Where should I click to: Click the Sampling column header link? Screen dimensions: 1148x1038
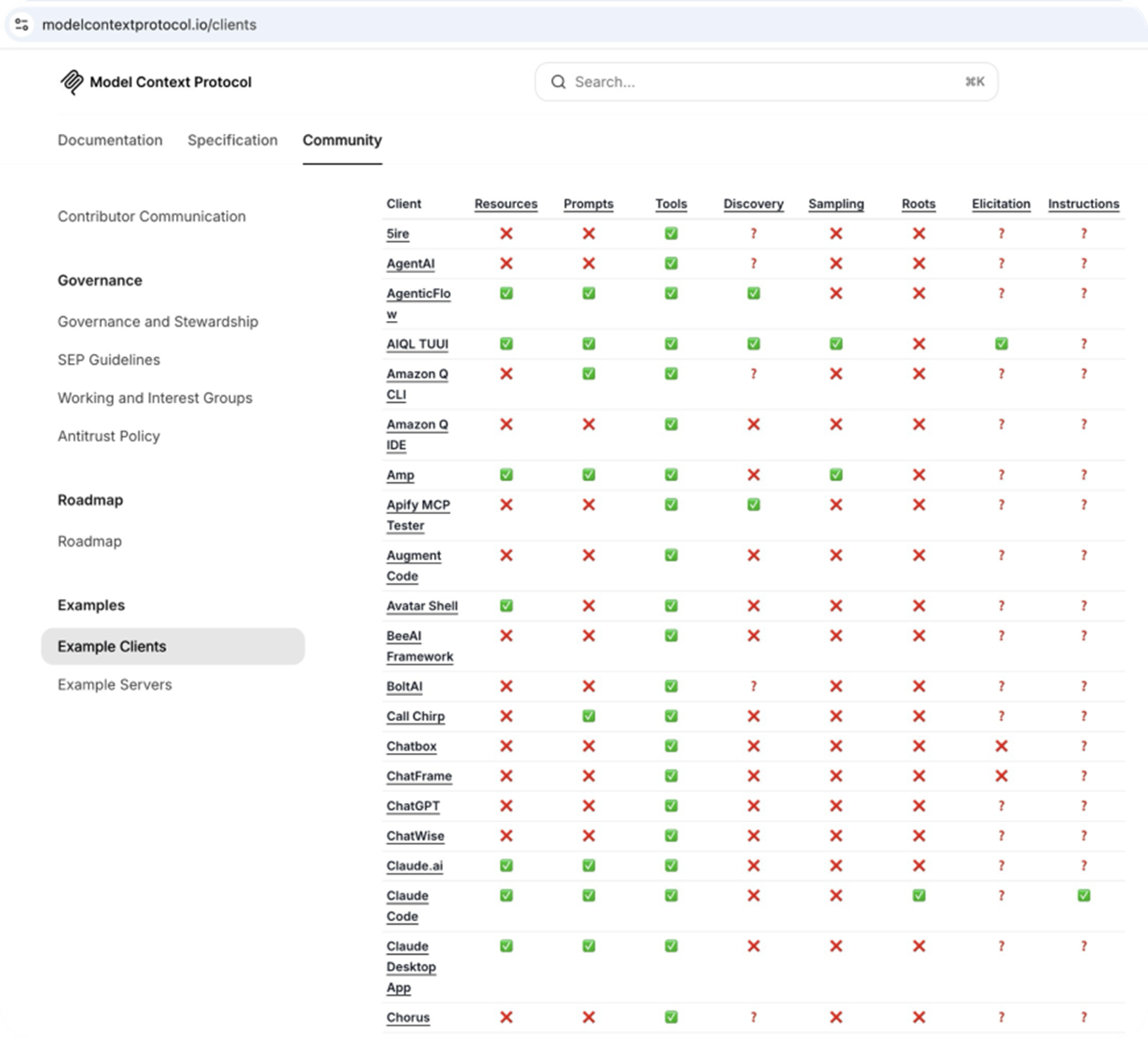[835, 204]
